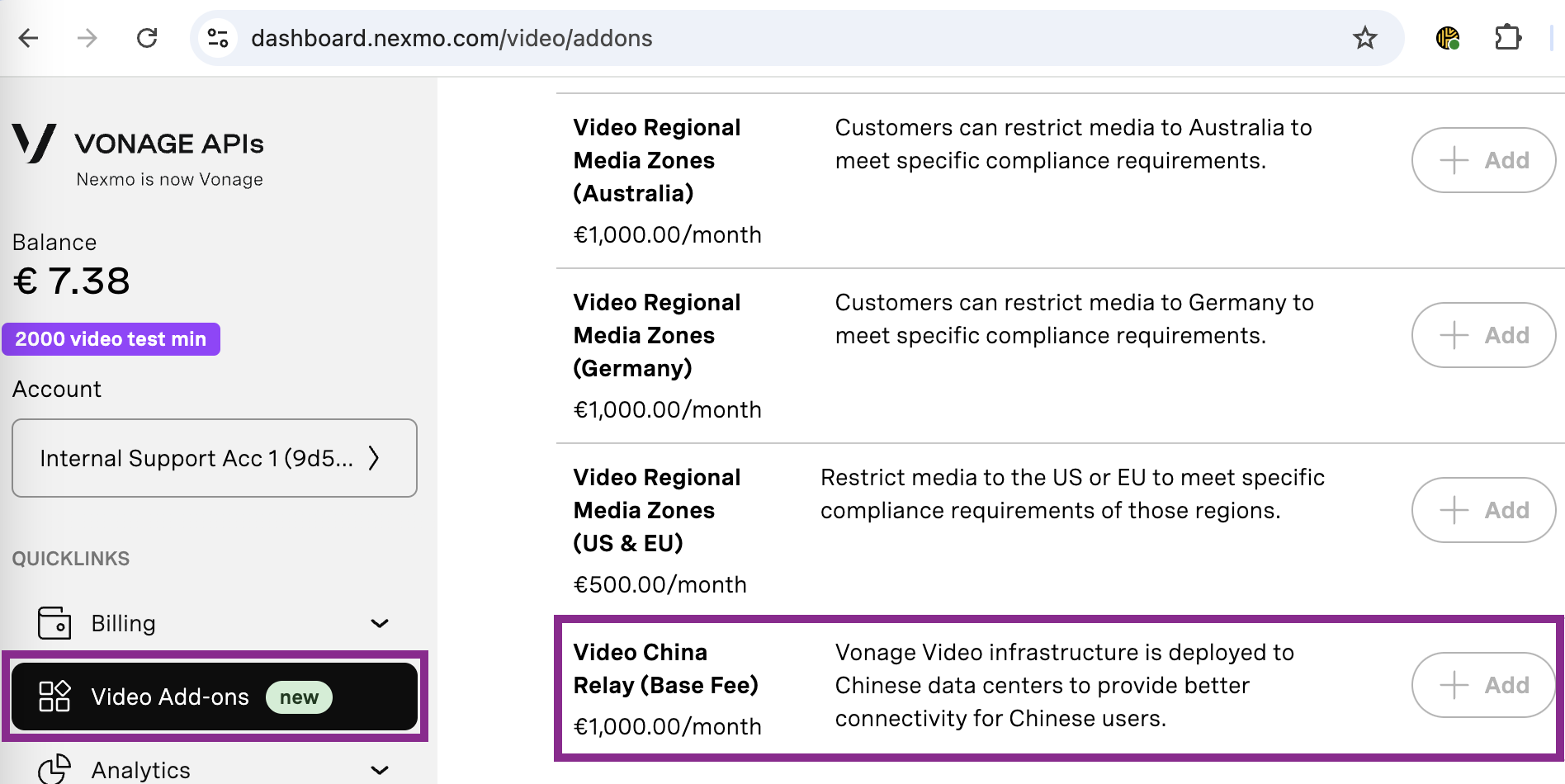Bookmark this page with the star icon
The width and height of the screenshot is (1565, 784).
click(x=1365, y=38)
